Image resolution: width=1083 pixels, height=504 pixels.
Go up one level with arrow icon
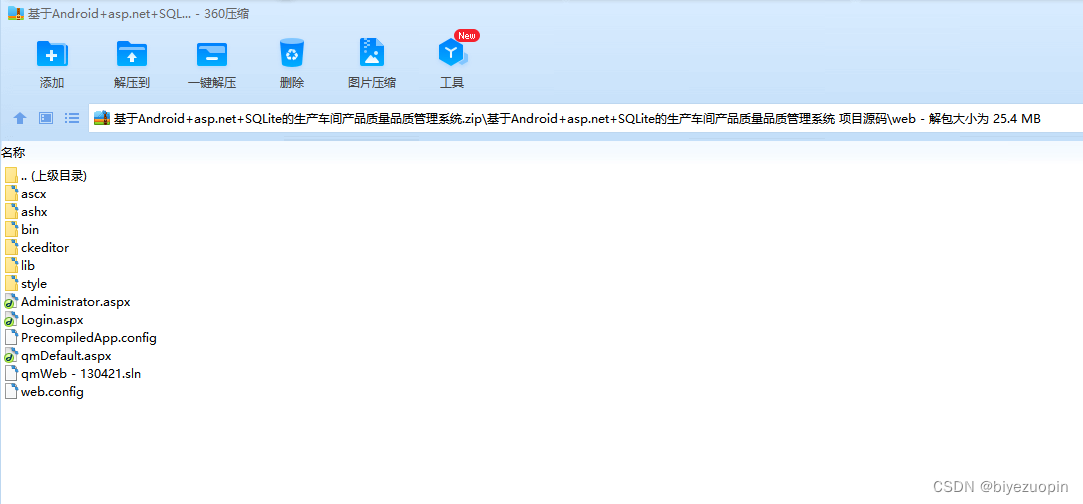coord(20,118)
